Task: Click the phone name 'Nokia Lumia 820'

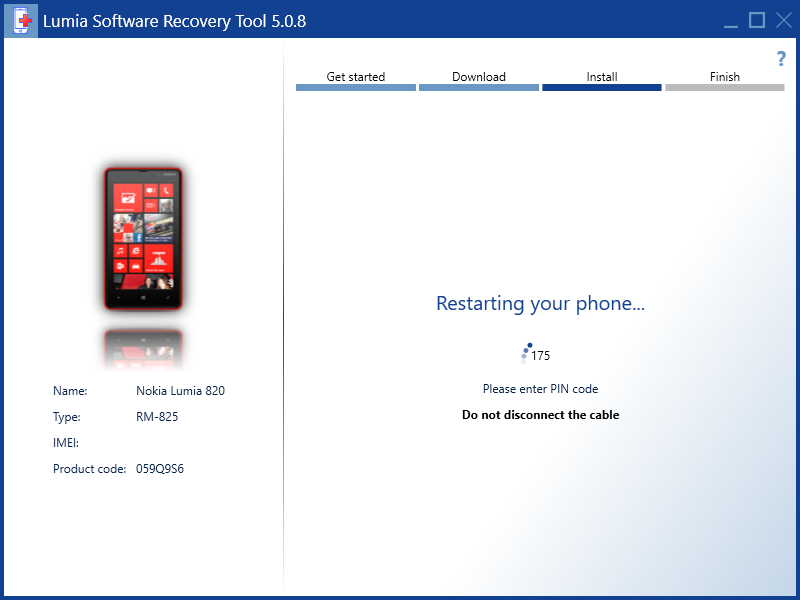Action: [180, 391]
